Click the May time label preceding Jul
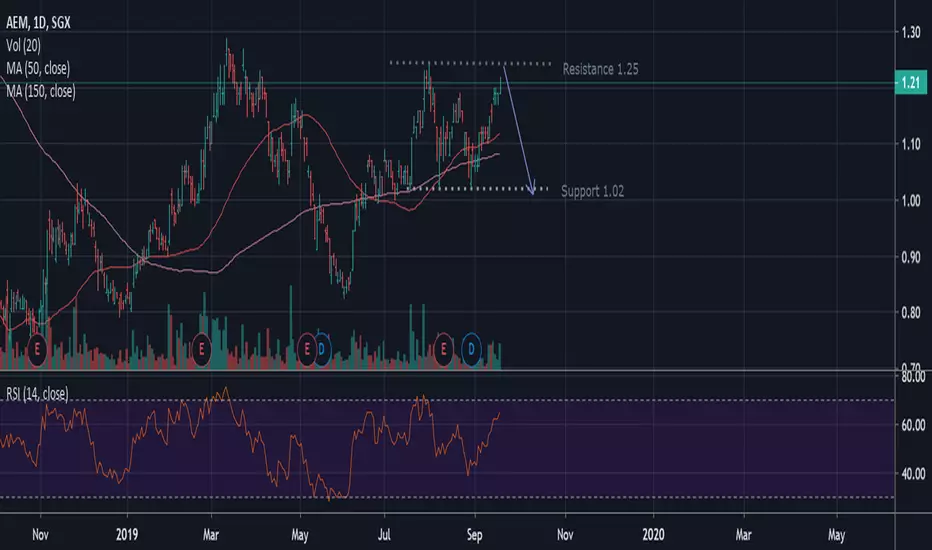This screenshot has width=932, height=550. 300,535
